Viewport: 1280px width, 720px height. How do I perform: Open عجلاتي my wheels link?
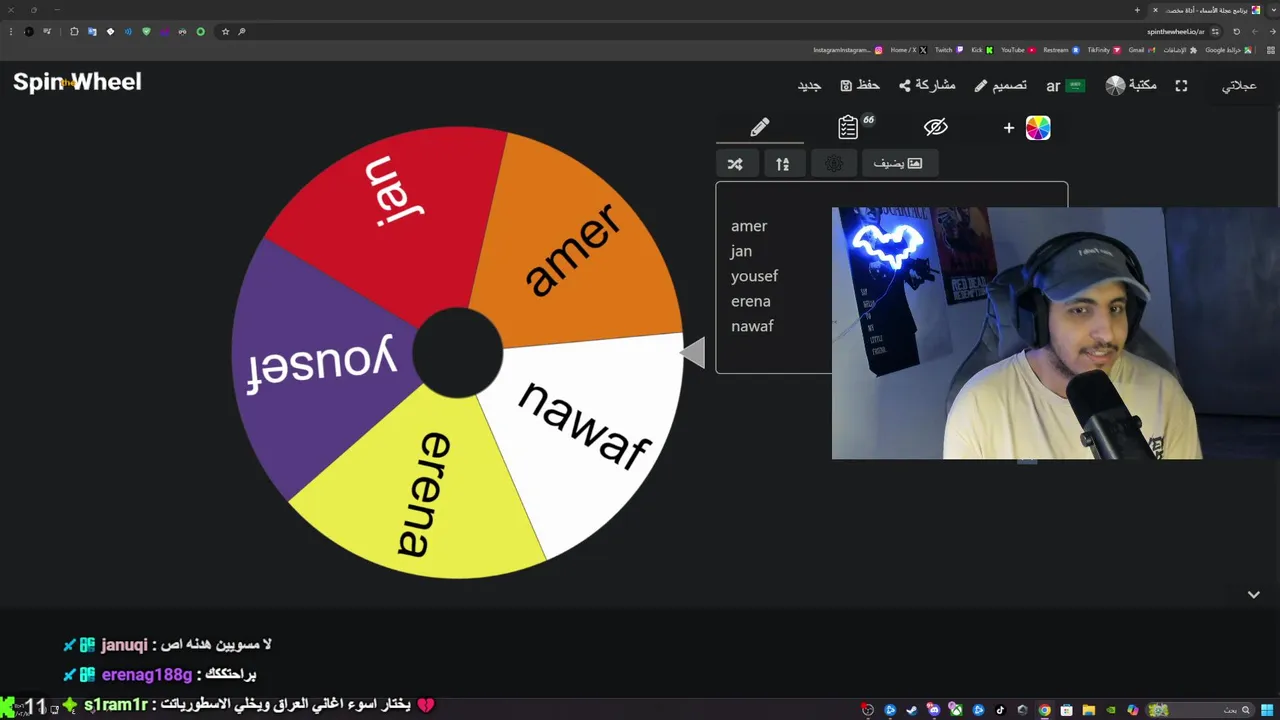pos(1239,85)
